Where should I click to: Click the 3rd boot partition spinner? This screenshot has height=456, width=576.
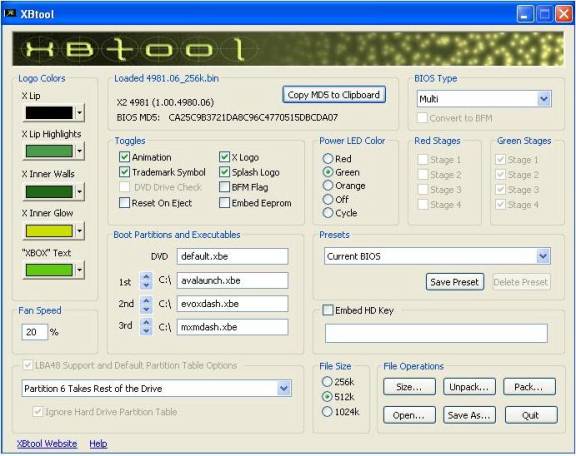point(146,326)
